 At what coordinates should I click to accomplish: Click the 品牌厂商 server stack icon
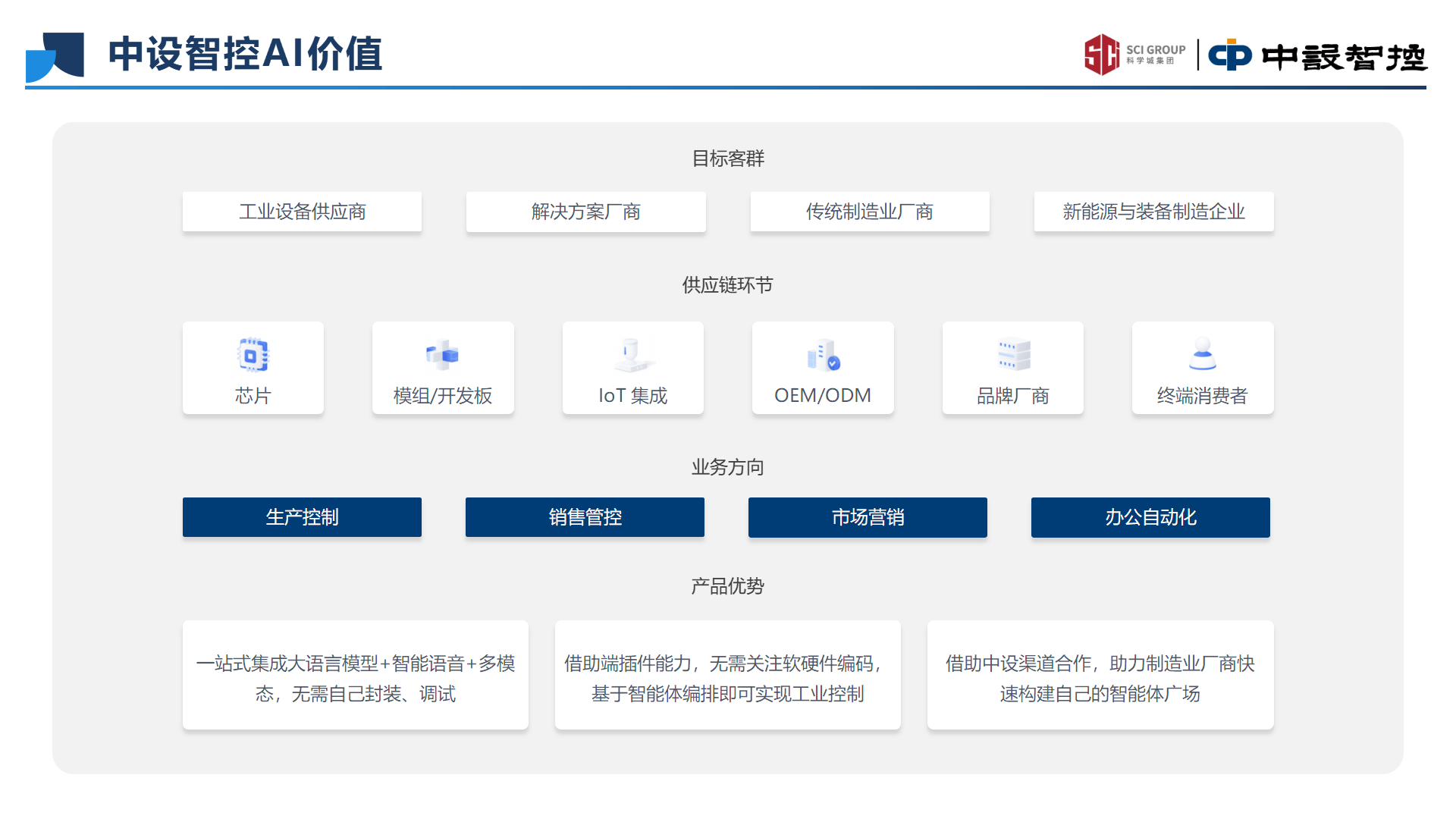[x=1013, y=354]
